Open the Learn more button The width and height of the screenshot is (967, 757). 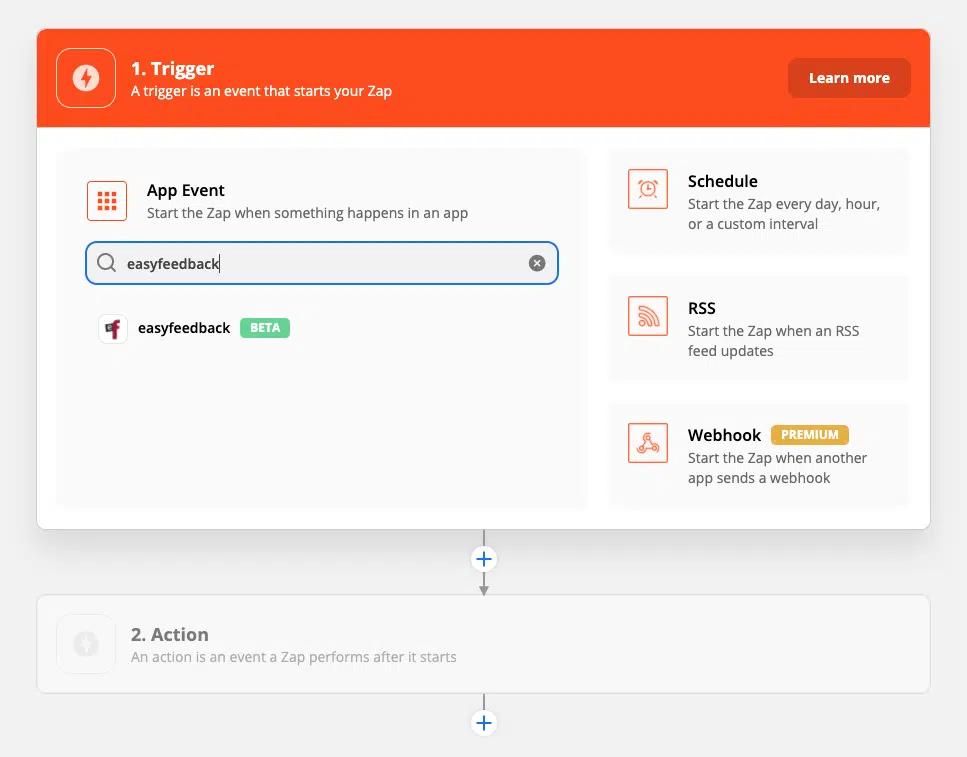849,78
